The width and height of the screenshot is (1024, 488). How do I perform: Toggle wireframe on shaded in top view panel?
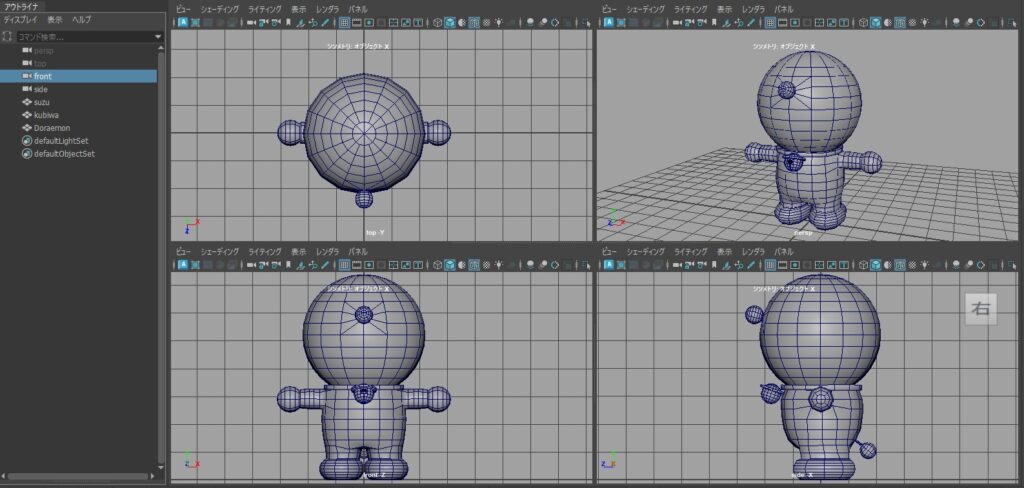[x=474, y=22]
